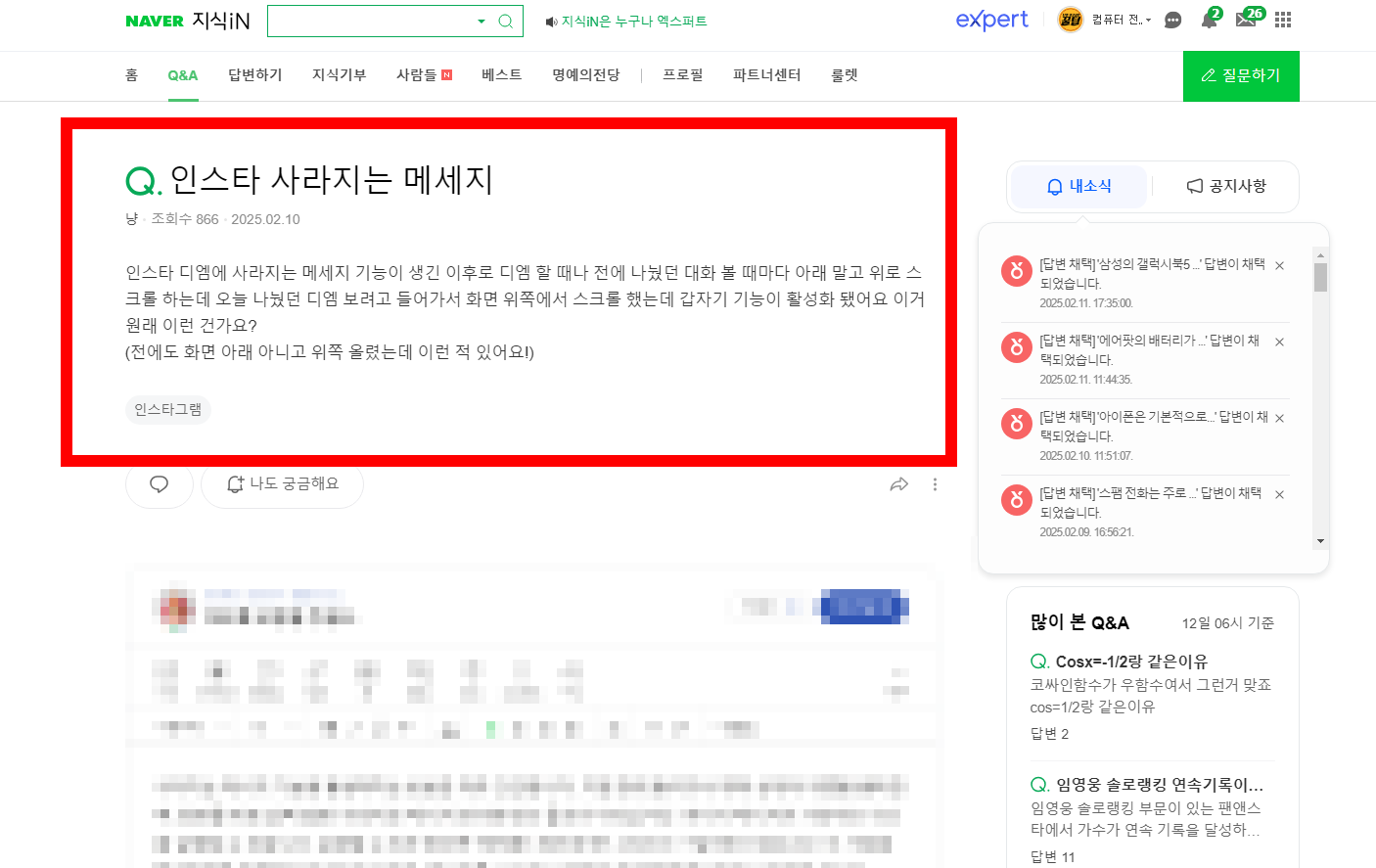Open the 지식iN은 누구나 엑스퍼트 announcement

coord(626,21)
